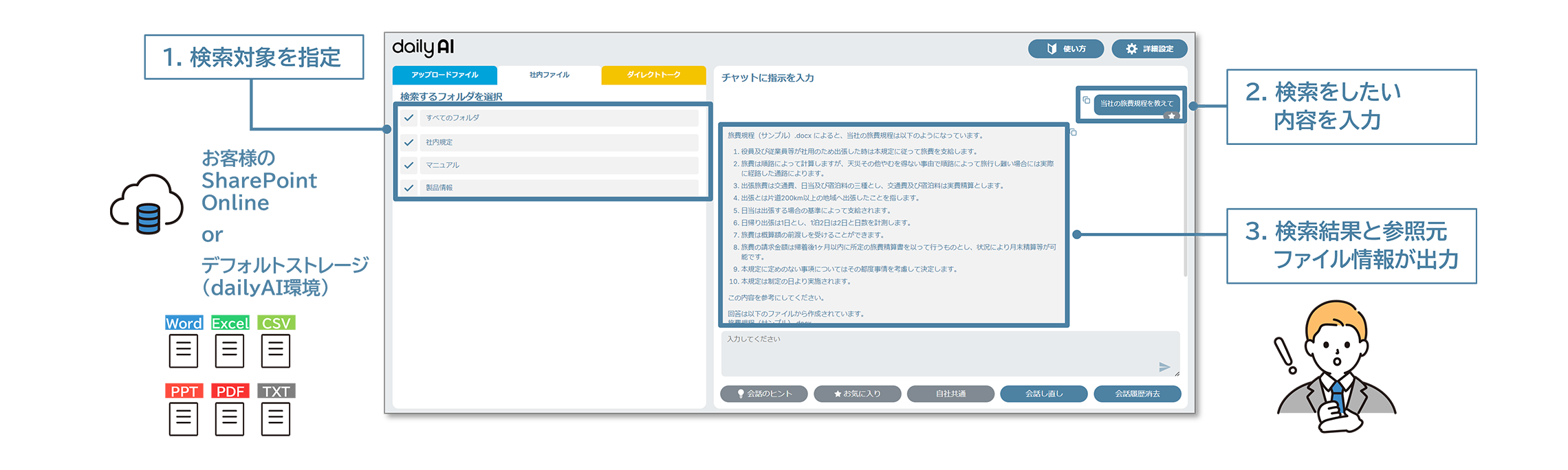Focus the 入力してください message field
The image size is (1568, 470).
950,354
